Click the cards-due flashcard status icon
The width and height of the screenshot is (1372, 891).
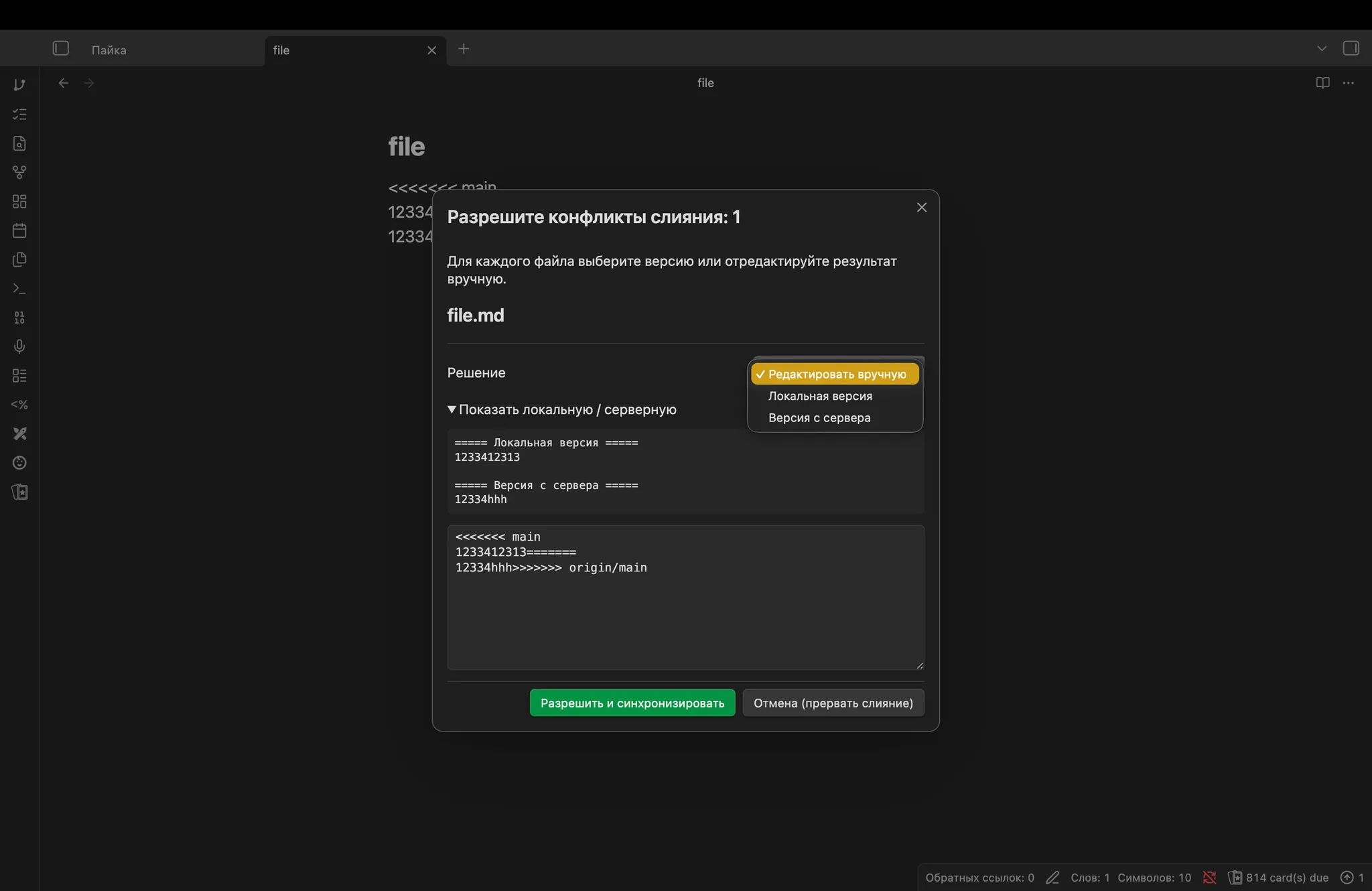coord(1235,878)
